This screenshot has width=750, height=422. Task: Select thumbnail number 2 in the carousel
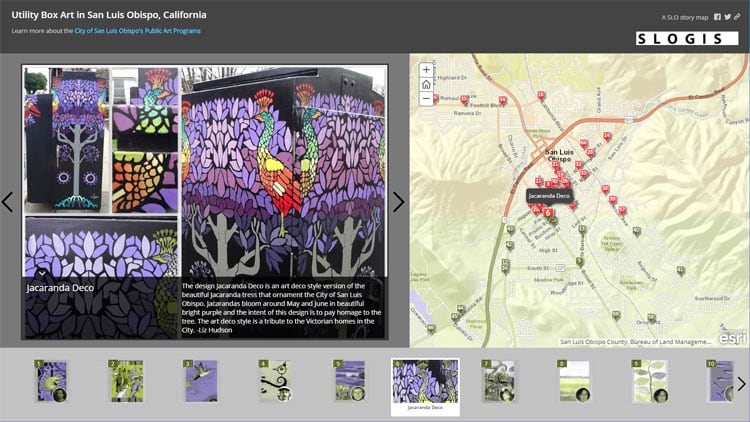pos(126,381)
